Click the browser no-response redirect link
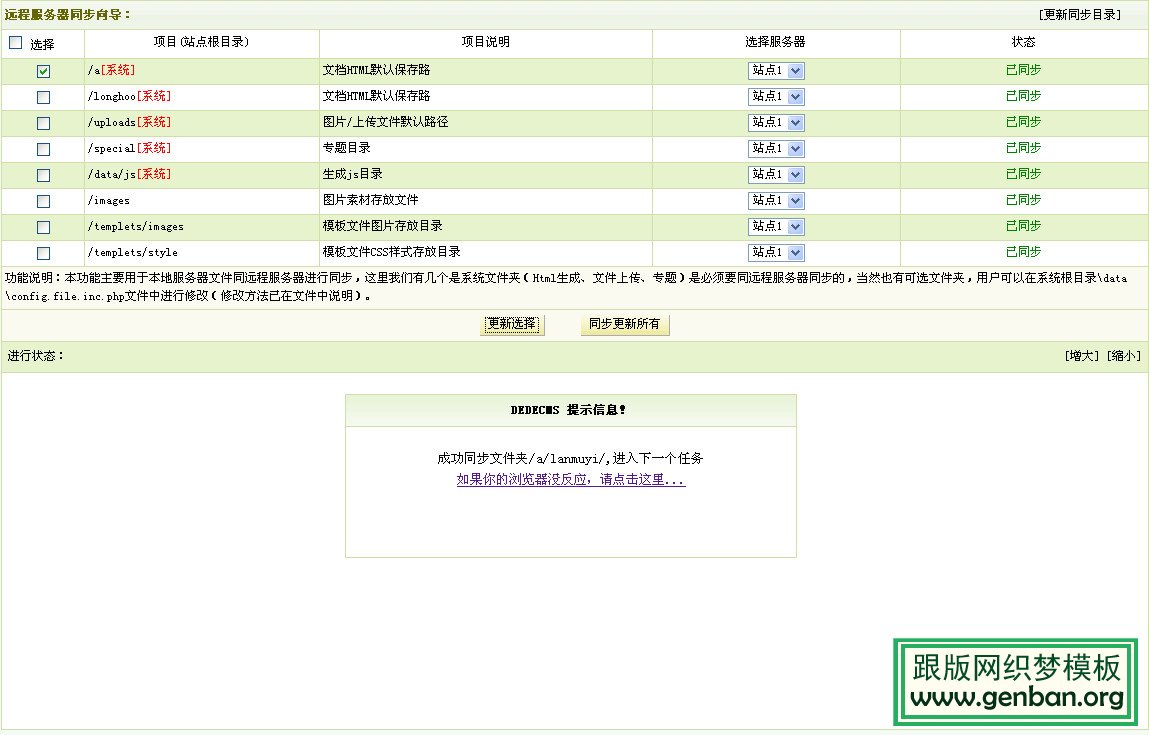This screenshot has height=735, width=1149. (570, 480)
